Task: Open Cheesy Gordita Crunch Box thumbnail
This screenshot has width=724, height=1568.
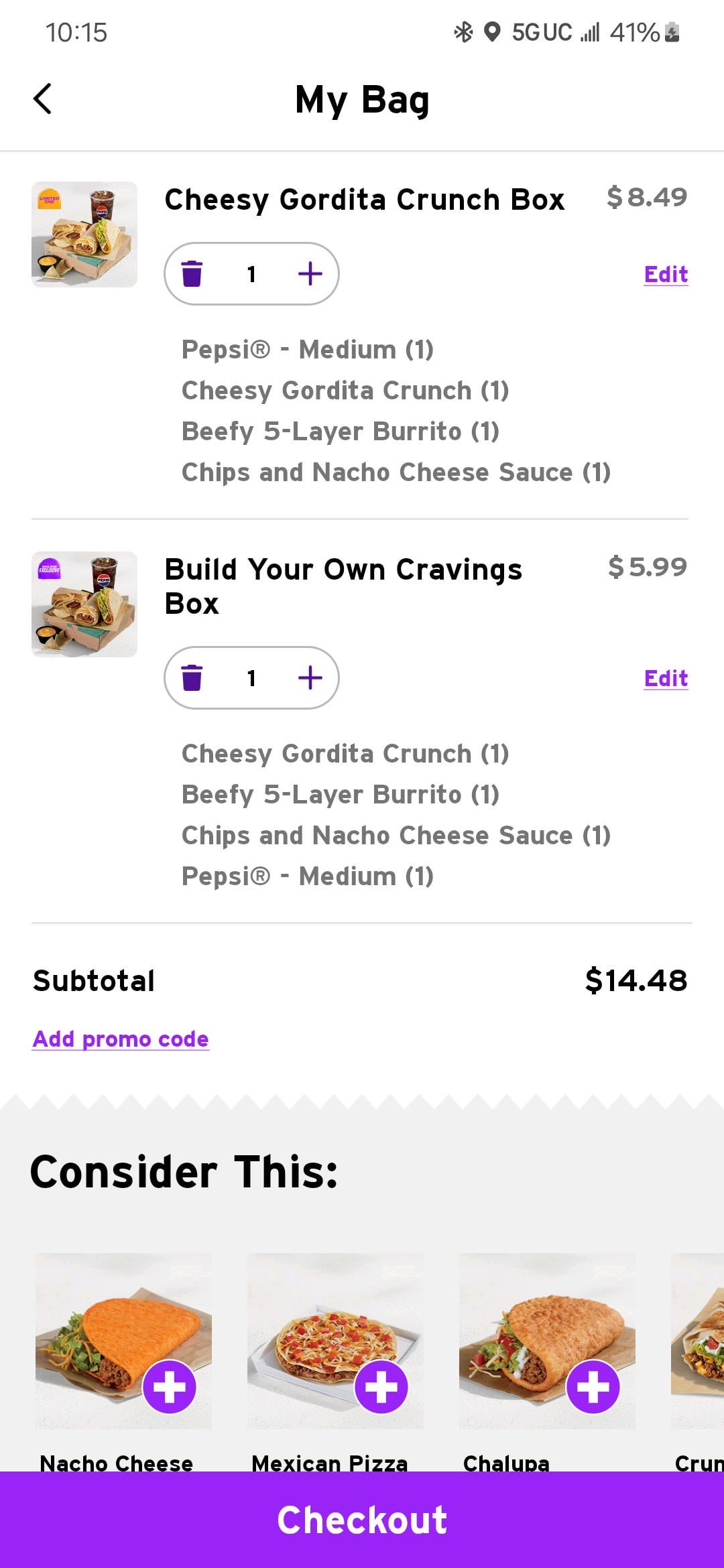Action: coord(84,235)
